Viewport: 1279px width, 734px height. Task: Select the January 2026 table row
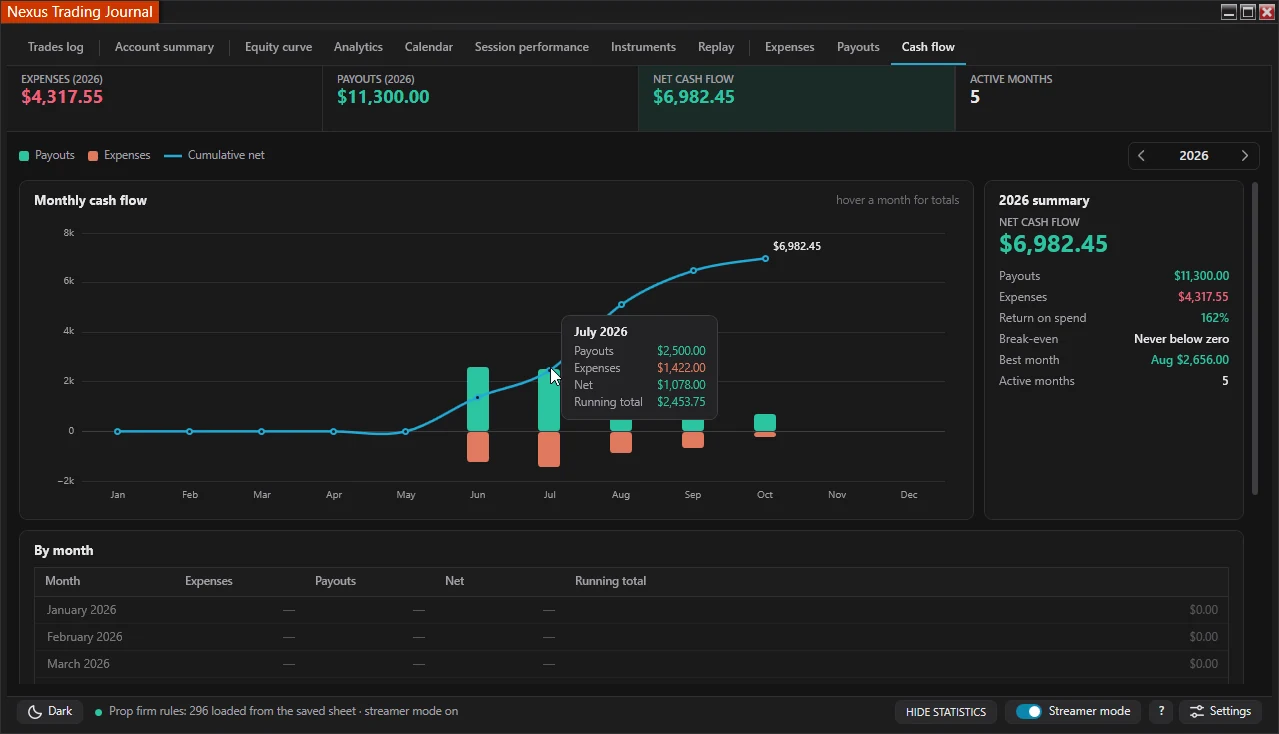click(631, 610)
